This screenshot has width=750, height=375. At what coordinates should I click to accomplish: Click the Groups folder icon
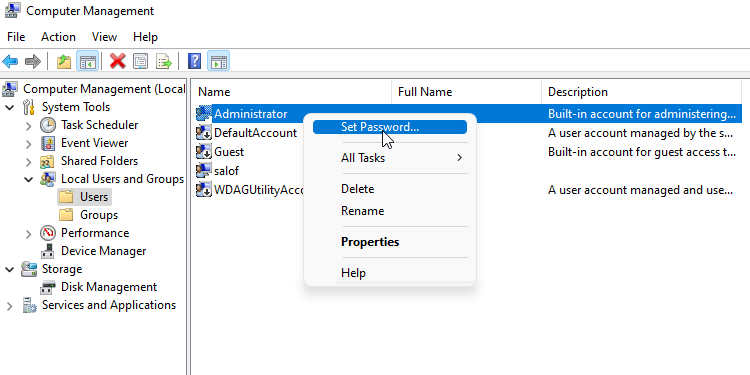pyautogui.click(x=66, y=215)
